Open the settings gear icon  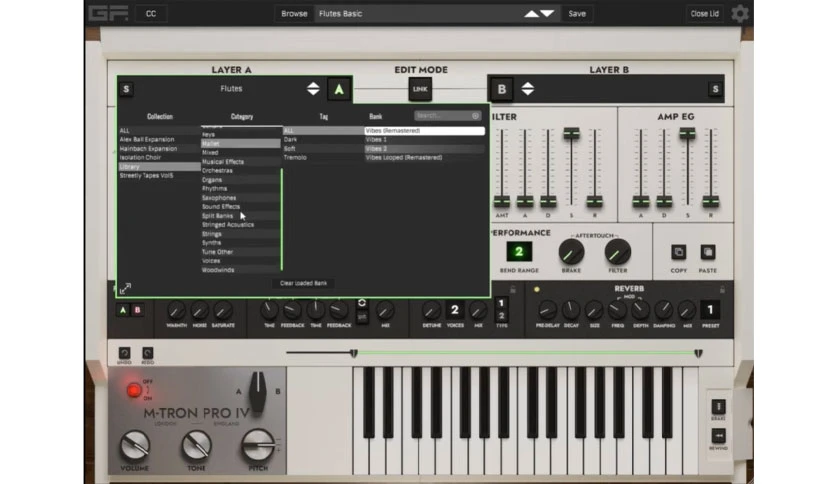pos(740,13)
